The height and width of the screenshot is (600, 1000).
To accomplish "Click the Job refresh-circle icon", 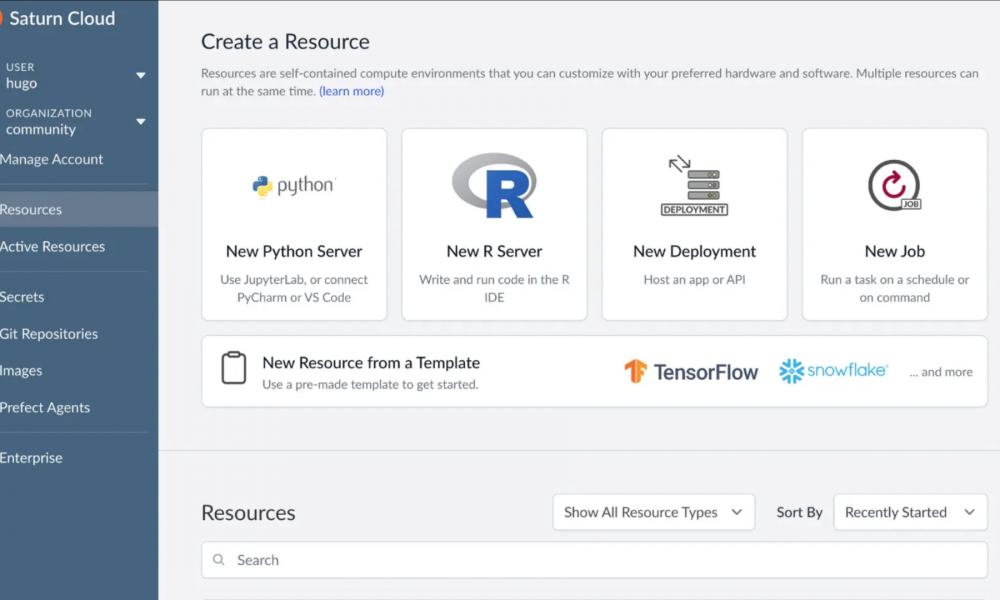I will click(895, 186).
